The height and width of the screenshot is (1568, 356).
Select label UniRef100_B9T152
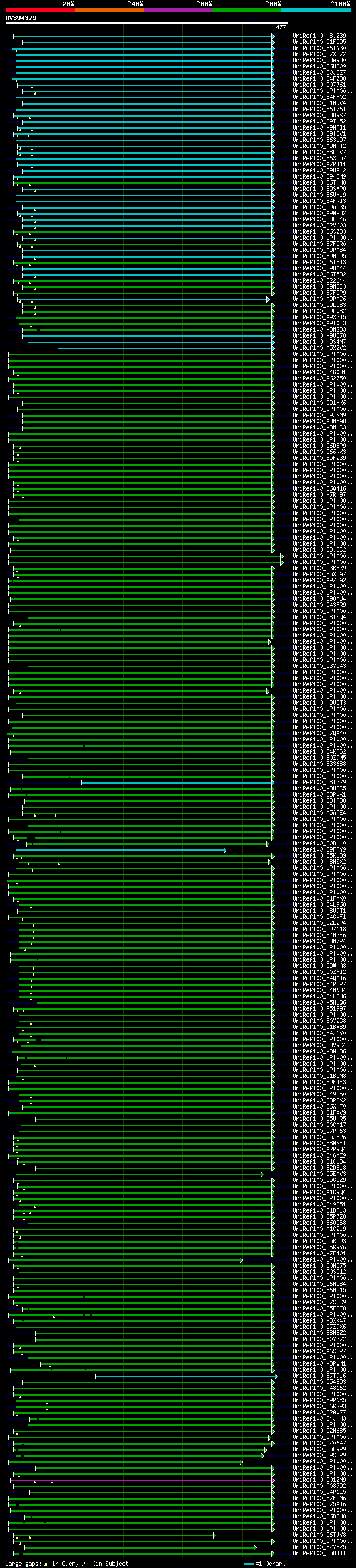[x=319, y=122]
